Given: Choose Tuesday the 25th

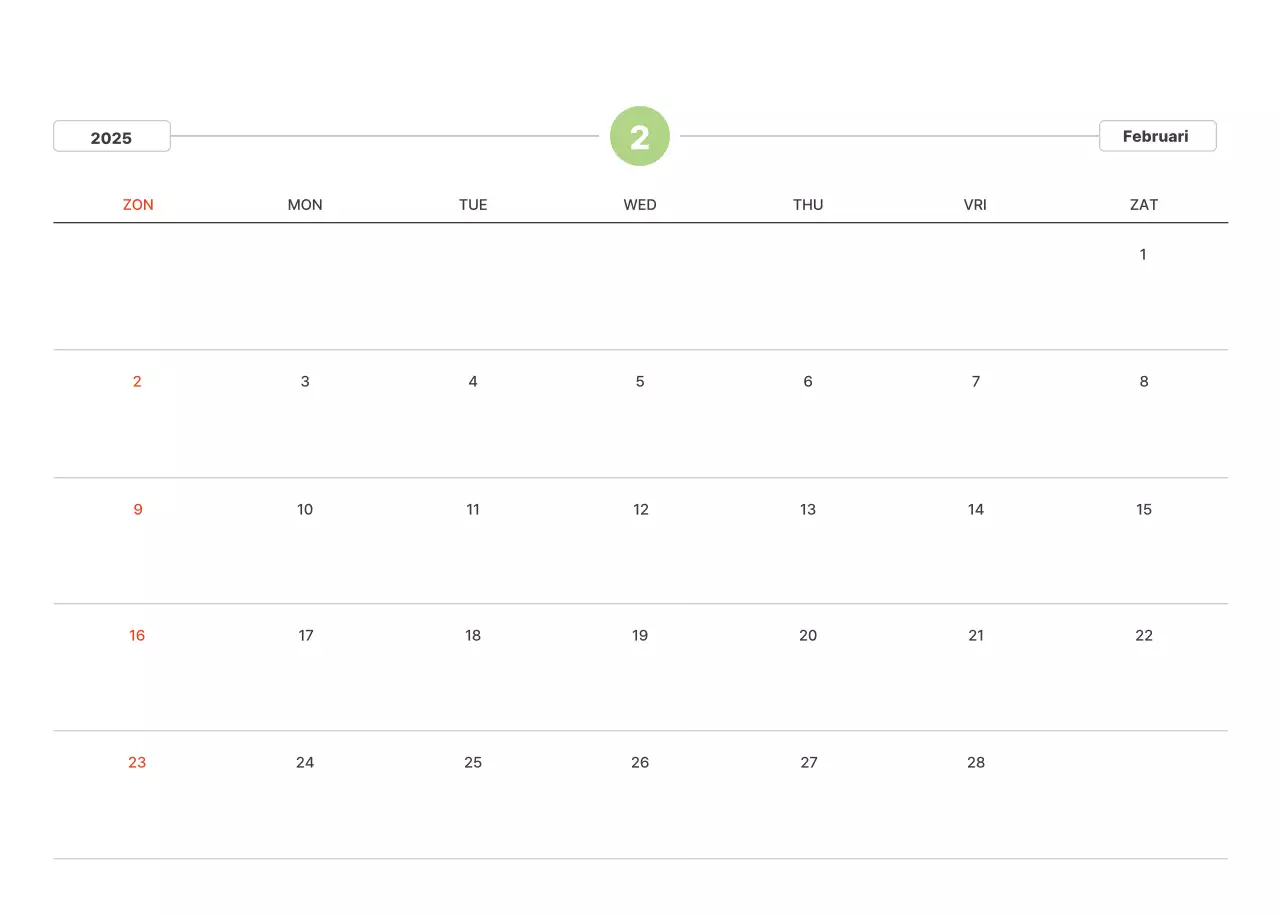Looking at the screenshot, I should [x=473, y=762].
